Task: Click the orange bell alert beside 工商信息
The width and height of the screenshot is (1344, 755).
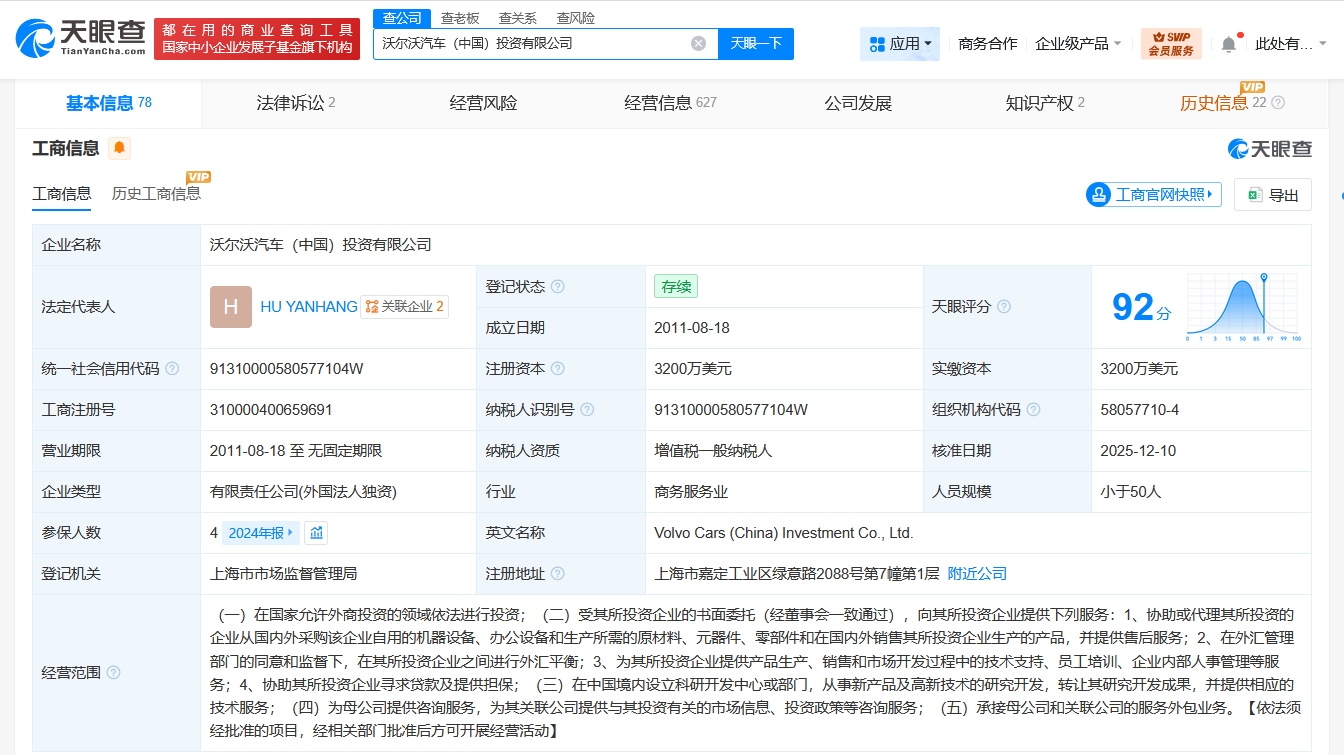Action: click(119, 149)
